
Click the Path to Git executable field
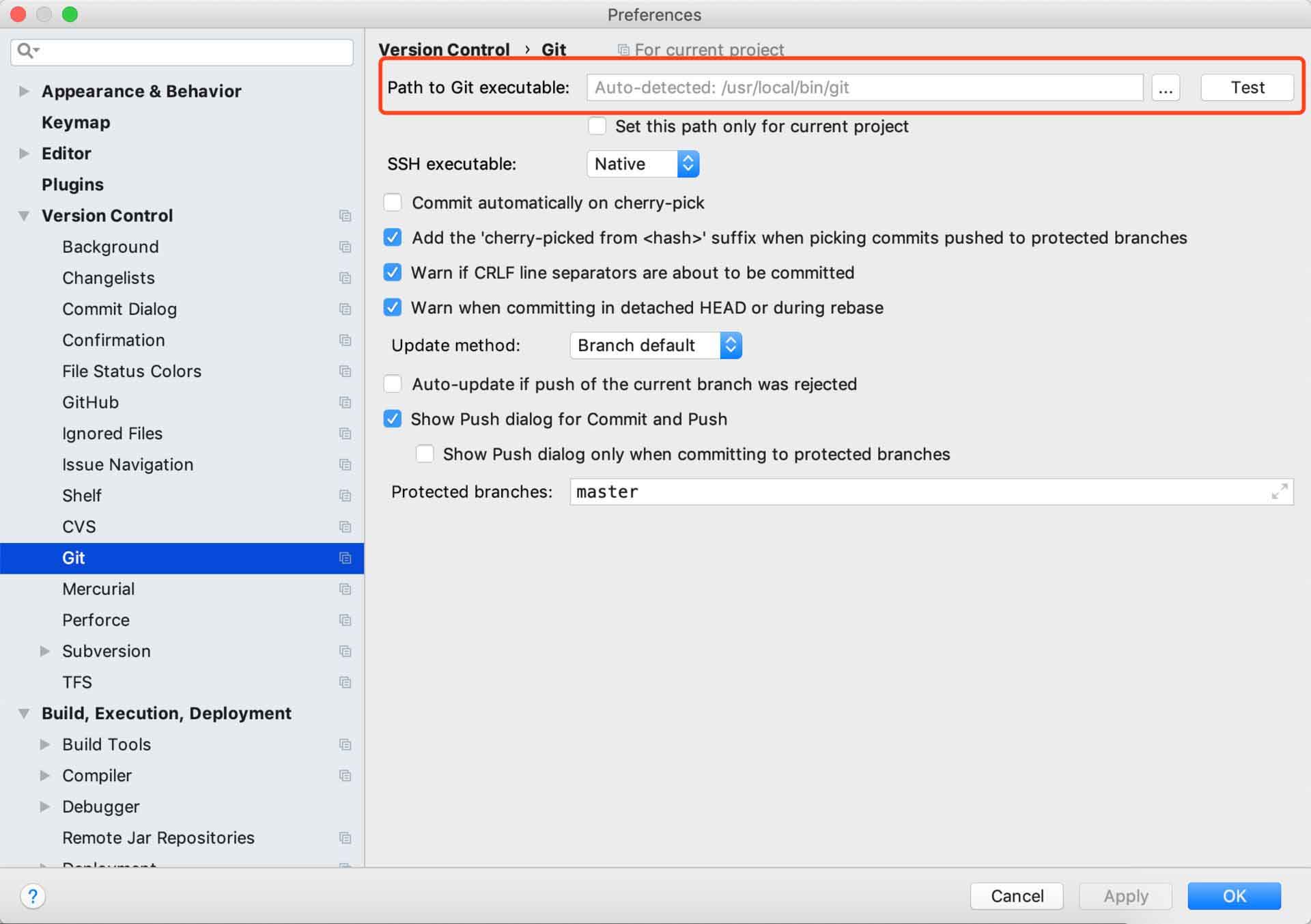[864, 87]
